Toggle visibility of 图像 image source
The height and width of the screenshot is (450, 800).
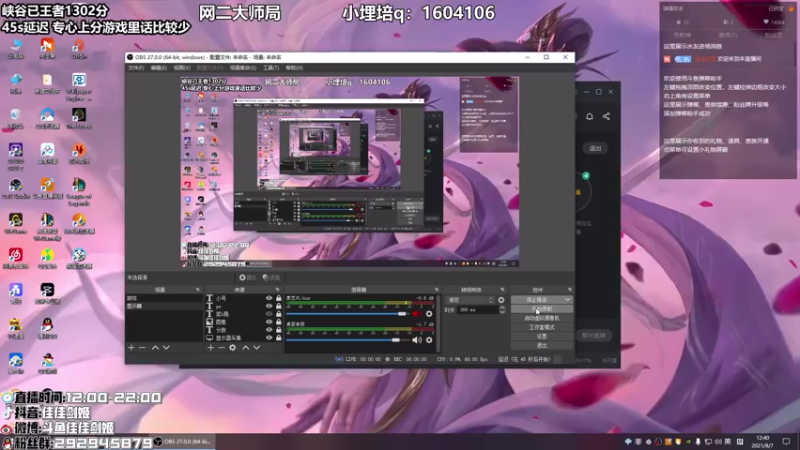point(269,322)
